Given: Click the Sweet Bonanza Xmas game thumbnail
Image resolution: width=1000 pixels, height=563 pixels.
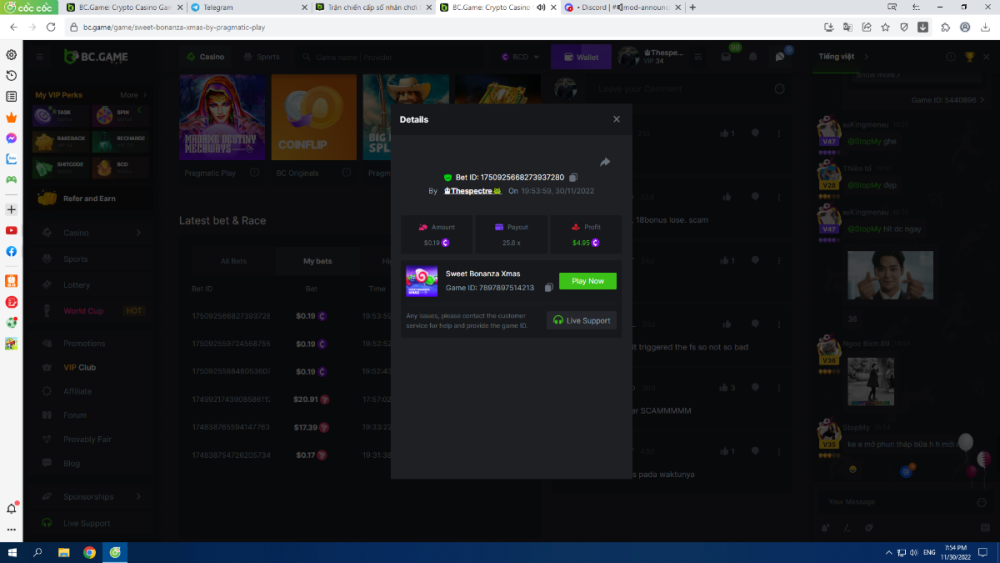Looking at the screenshot, I should click(x=421, y=281).
